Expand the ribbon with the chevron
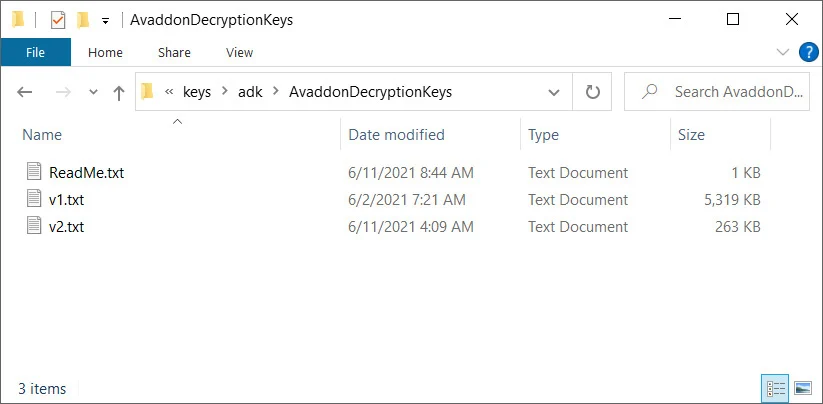Viewport: 823px width, 404px height. pyautogui.click(x=783, y=52)
